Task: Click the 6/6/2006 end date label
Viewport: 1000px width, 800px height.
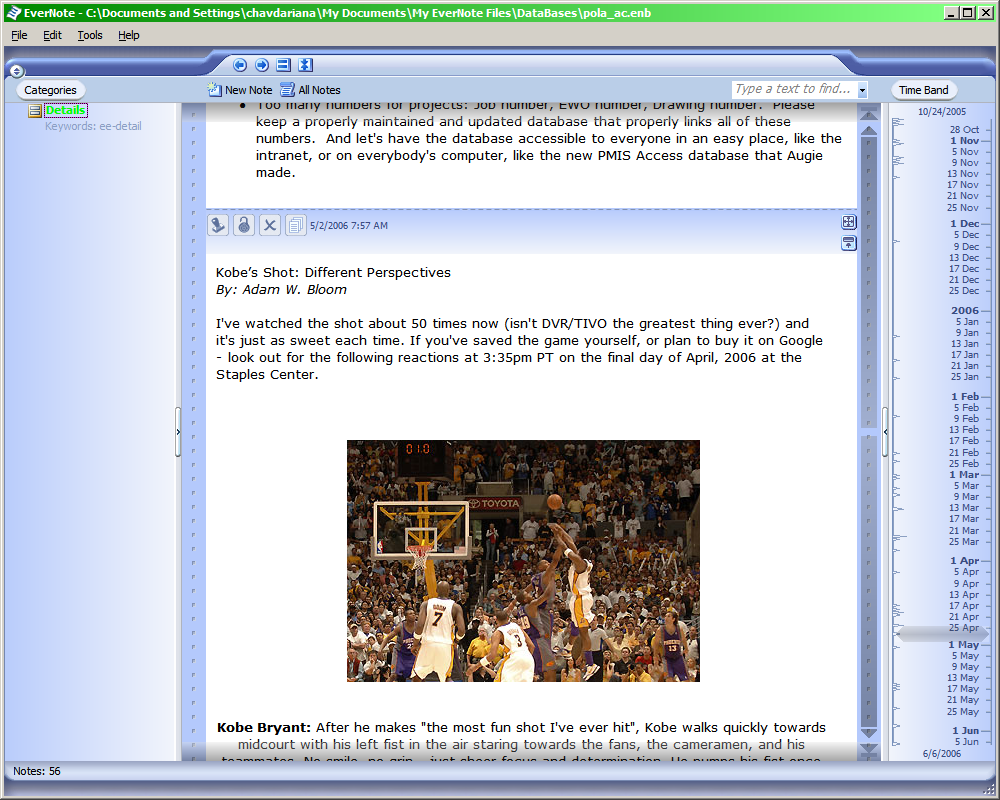Action: (x=941, y=753)
